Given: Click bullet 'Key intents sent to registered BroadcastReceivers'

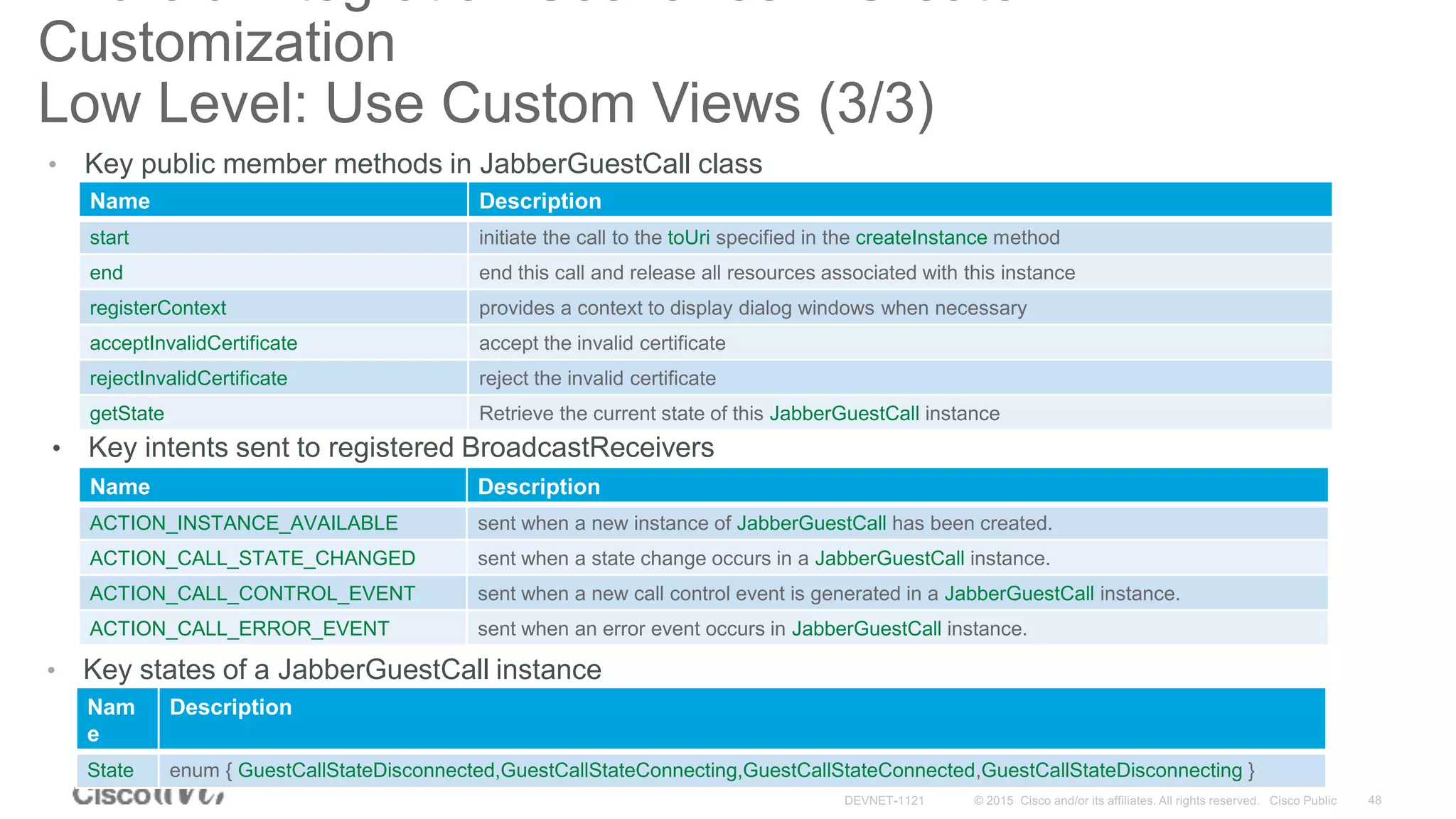Looking at the screenshot, I should click(401, 448).
